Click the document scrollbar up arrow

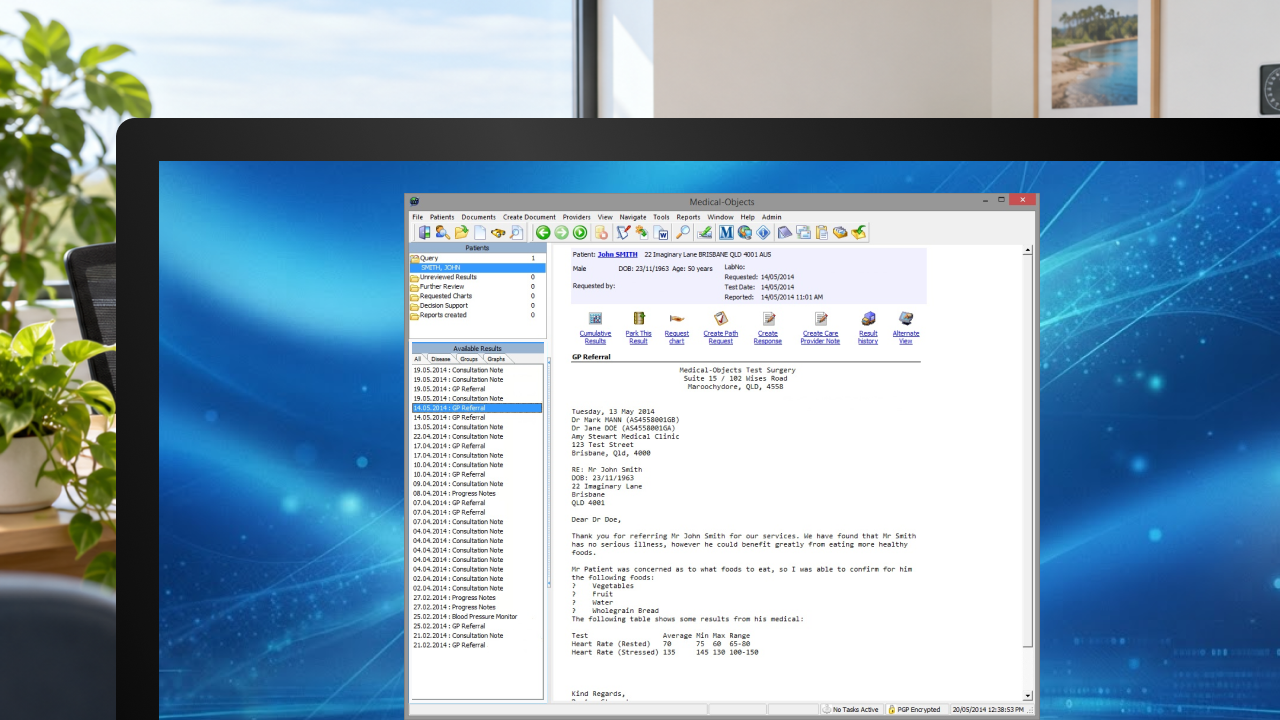click(x=1027, y=251)
